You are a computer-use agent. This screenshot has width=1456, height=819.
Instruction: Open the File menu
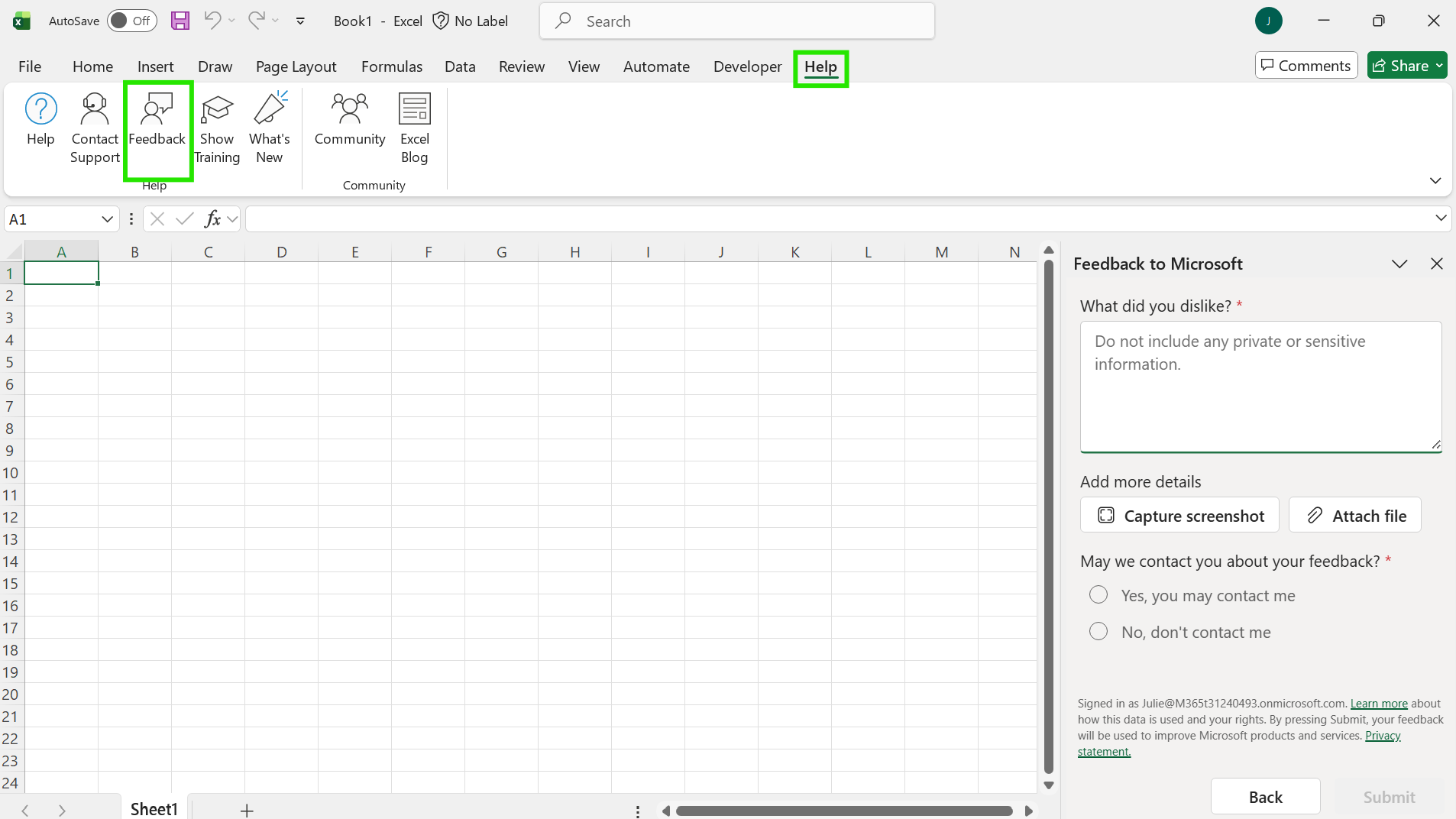point(30,66)
